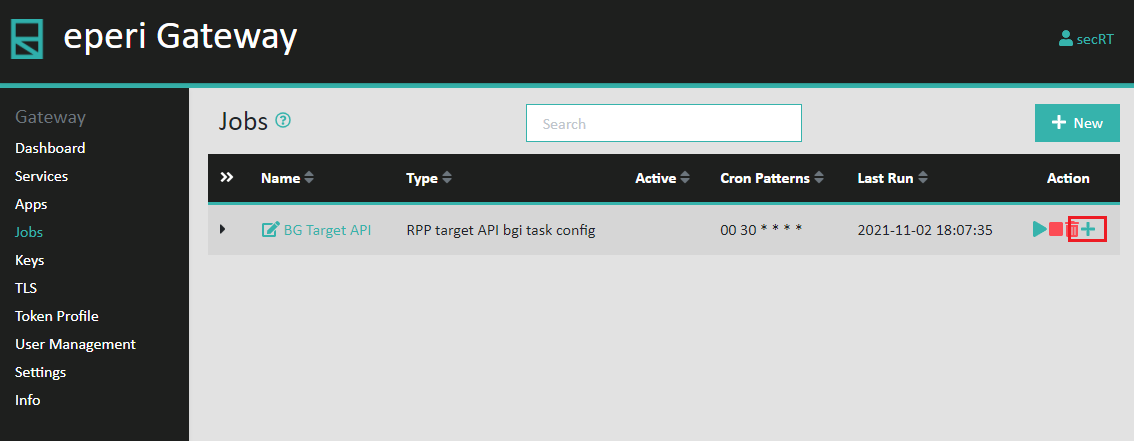Click the eperi Gateway logo
1134x441 pixels.
pos(27,39)
